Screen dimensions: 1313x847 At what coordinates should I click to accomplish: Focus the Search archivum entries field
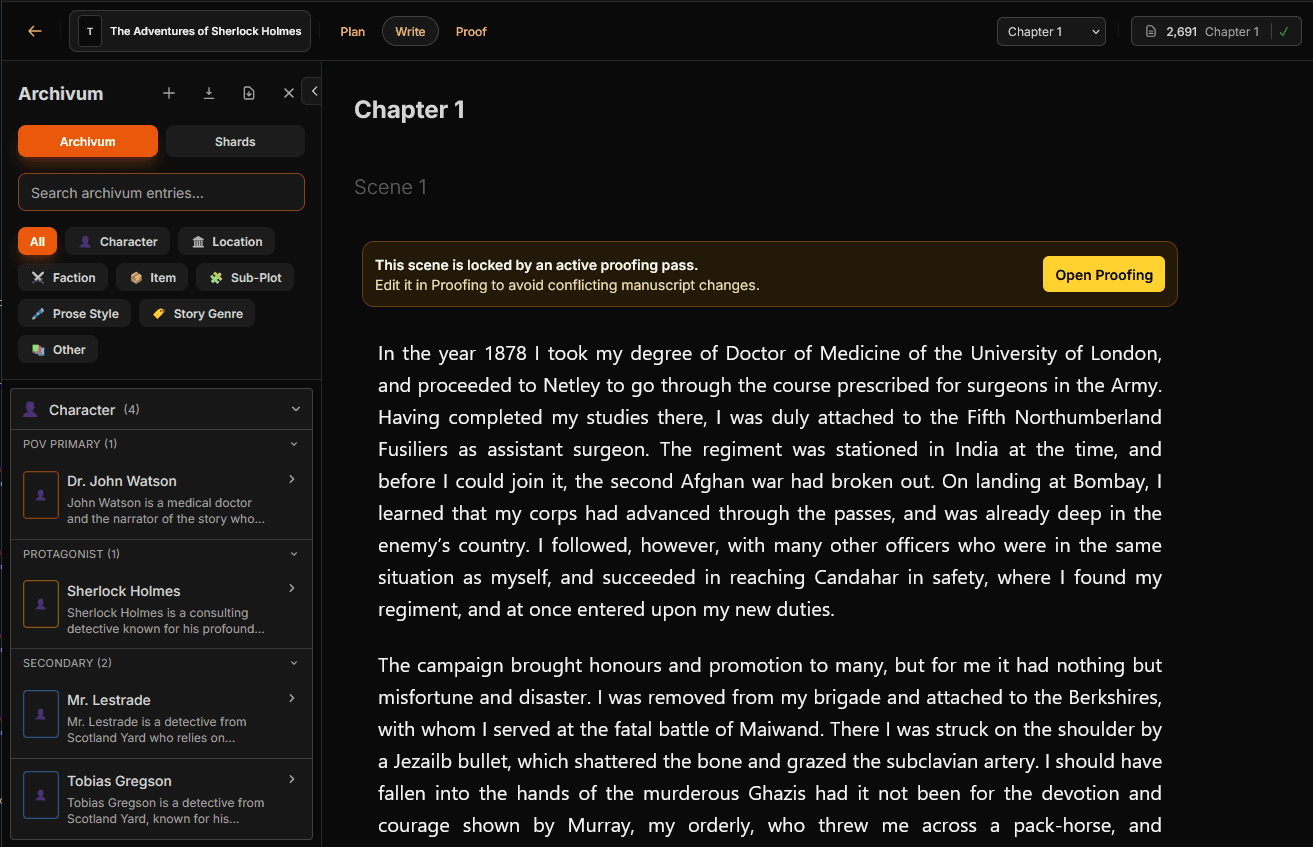click(x=161, y=192)
